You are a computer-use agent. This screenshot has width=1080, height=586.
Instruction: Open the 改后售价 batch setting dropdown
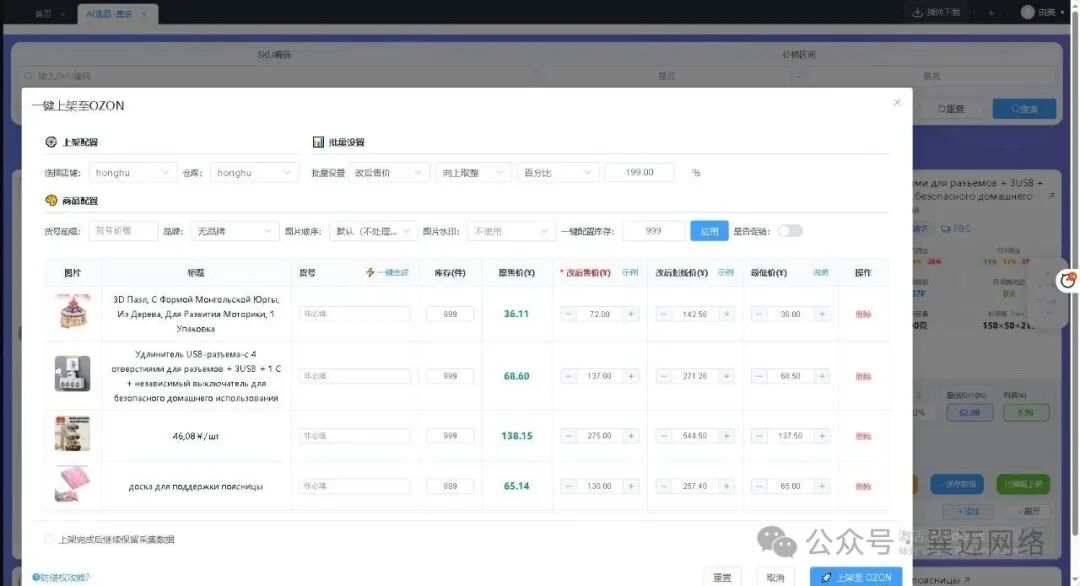tap(389, 173)
